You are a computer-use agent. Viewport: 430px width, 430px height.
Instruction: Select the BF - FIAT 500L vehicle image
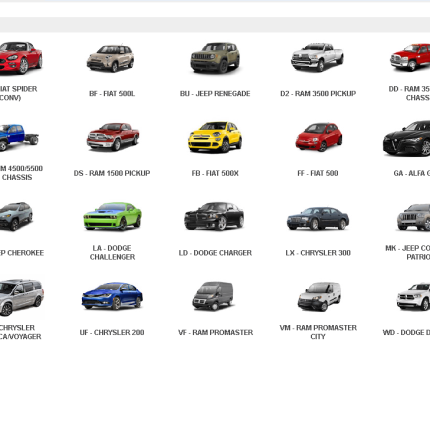tap(111, 58)
